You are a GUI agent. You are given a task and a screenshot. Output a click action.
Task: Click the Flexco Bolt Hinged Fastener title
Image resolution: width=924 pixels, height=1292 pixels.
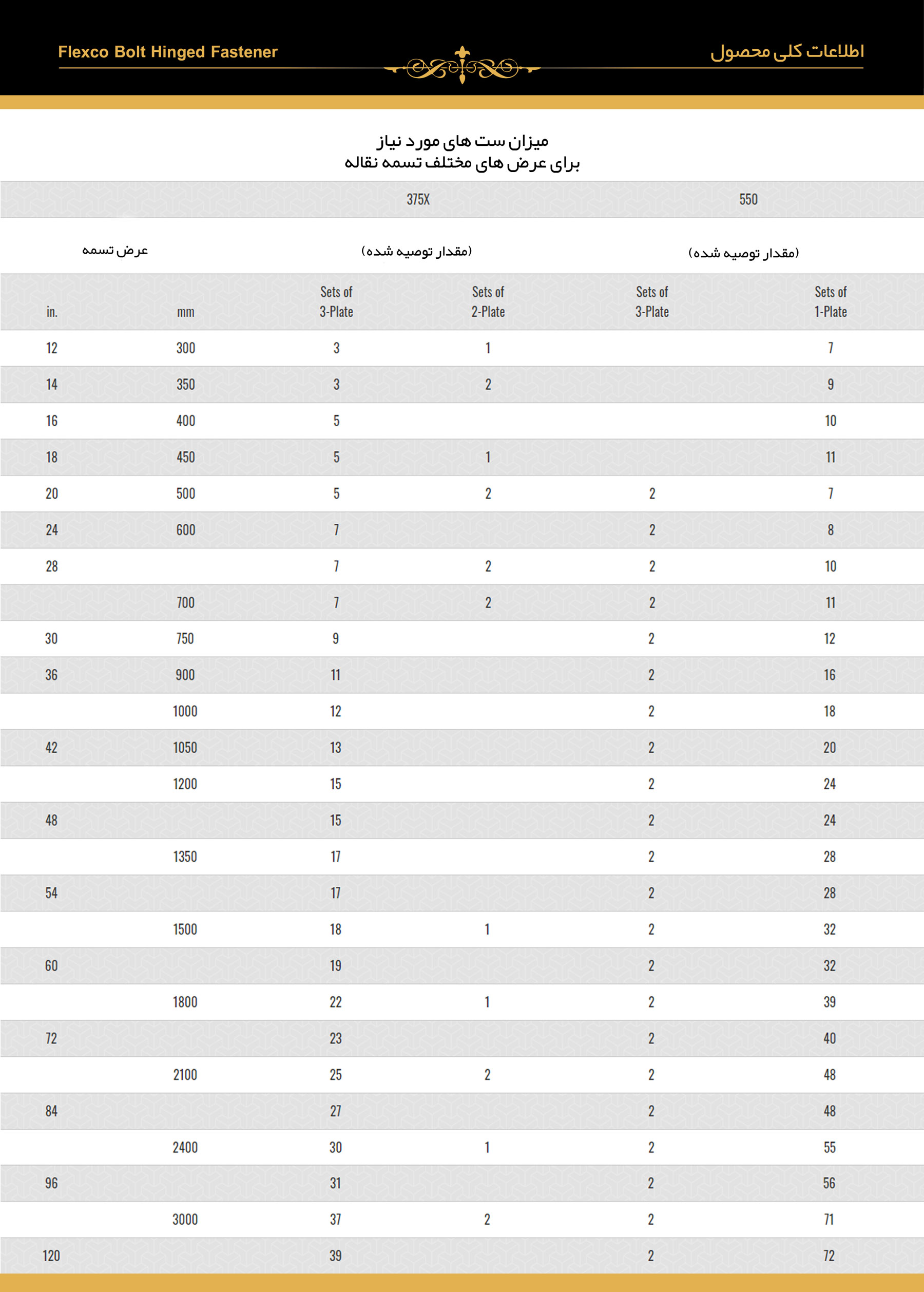click(x=168, y=52)
